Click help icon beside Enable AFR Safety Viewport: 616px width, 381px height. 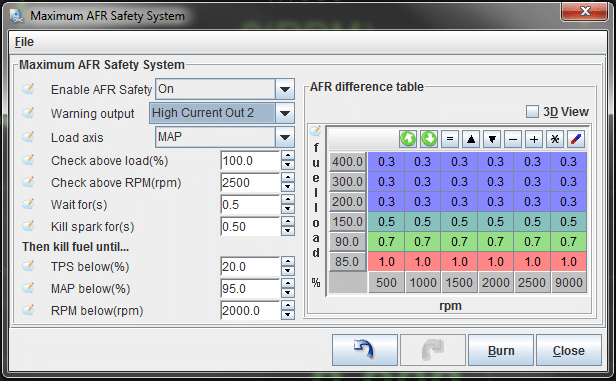(28, 89)
